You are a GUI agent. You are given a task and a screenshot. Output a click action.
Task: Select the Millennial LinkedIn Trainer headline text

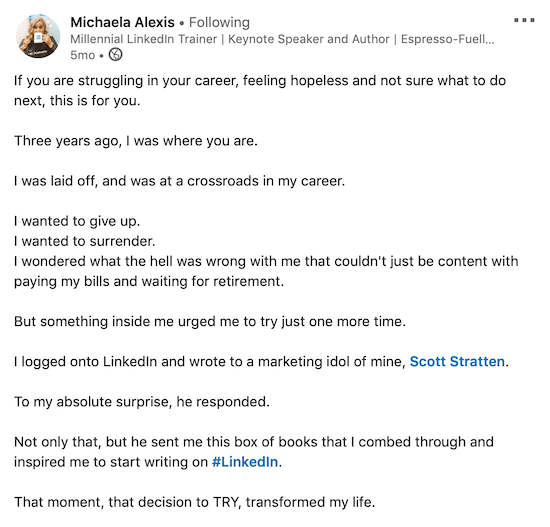(144, 39)
